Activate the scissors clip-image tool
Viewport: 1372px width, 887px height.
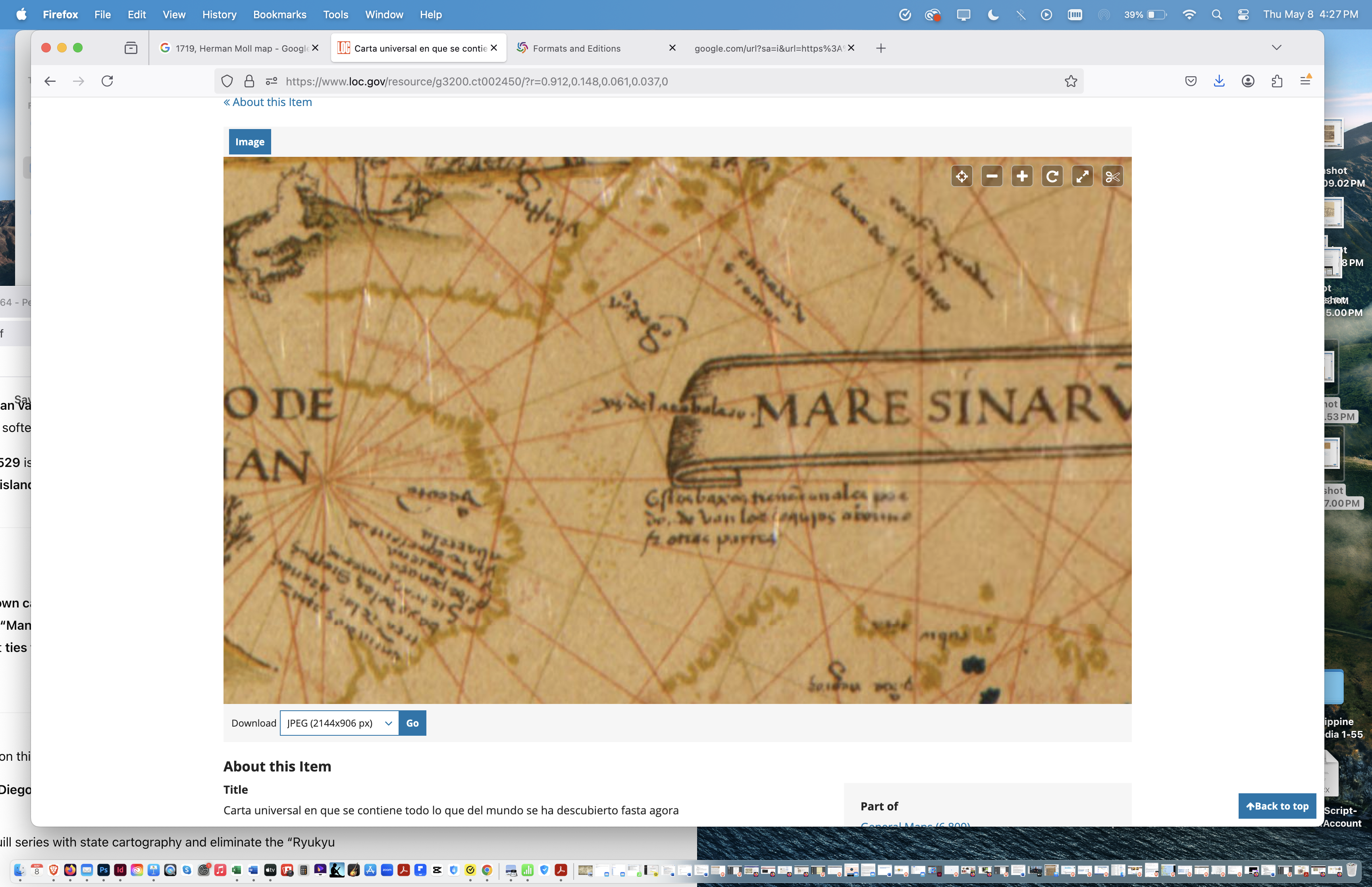click(1112, 176)
